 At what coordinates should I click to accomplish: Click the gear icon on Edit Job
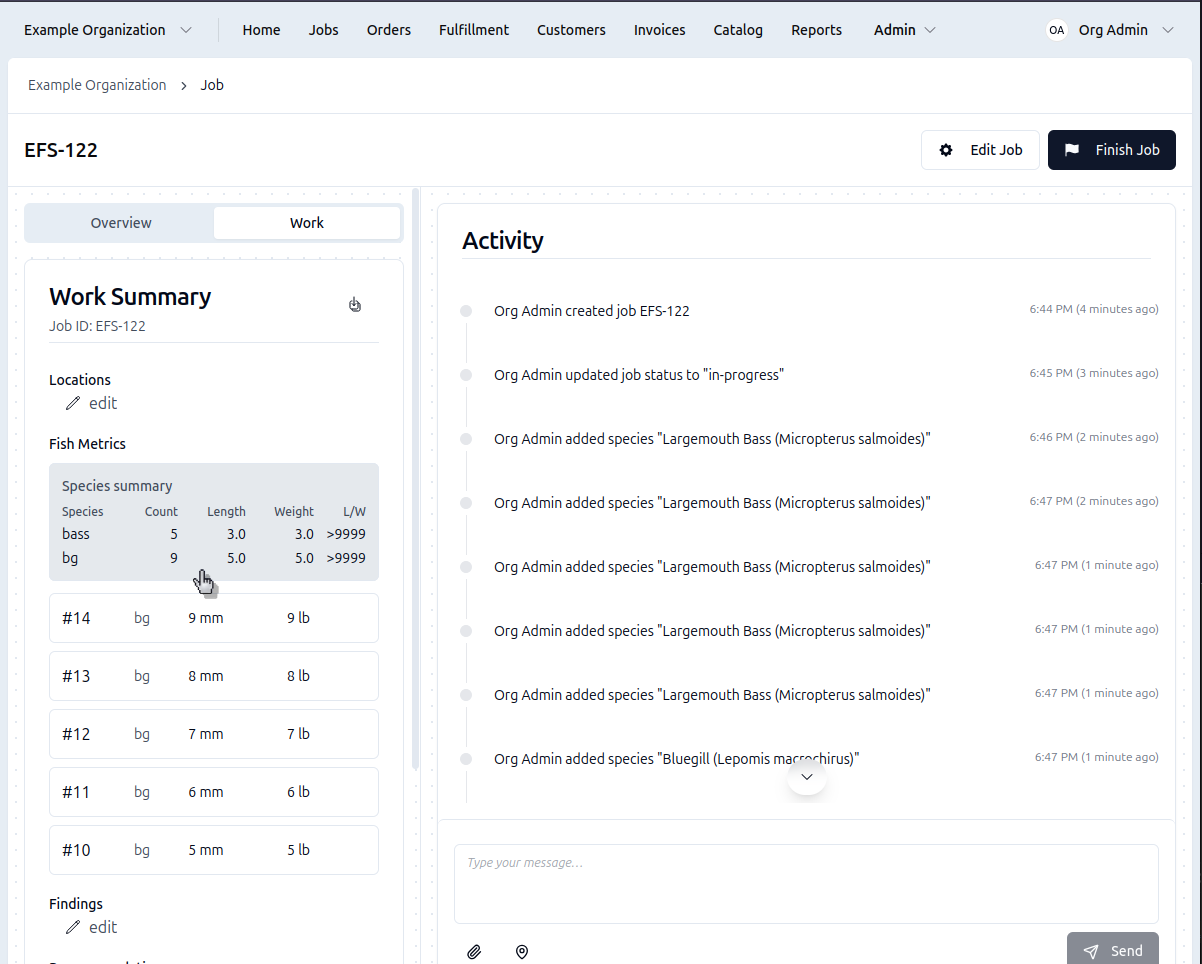tap(946, 150)
